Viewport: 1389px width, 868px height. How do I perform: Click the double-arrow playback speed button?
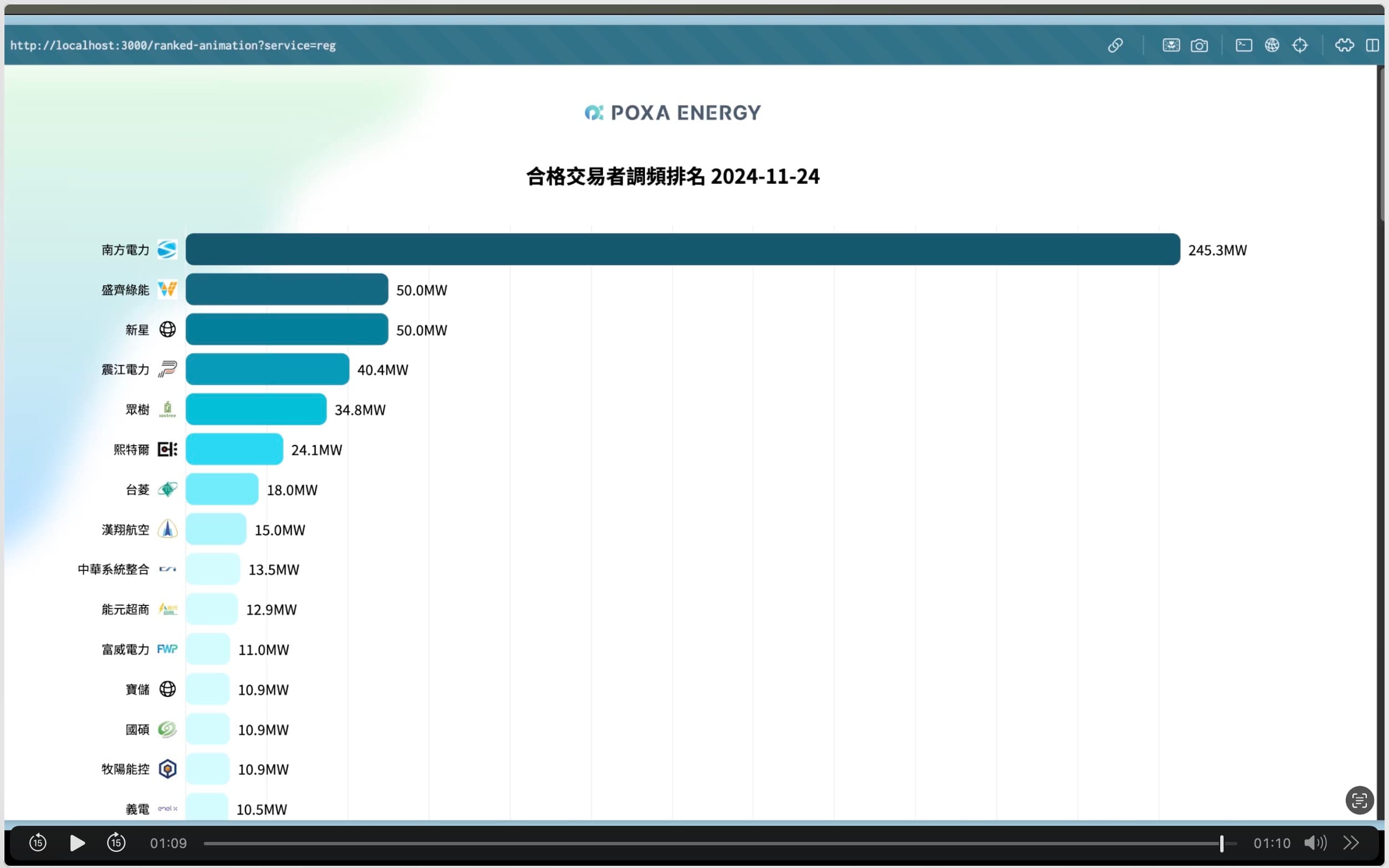pyautogui.click(x=1351, y=842)
